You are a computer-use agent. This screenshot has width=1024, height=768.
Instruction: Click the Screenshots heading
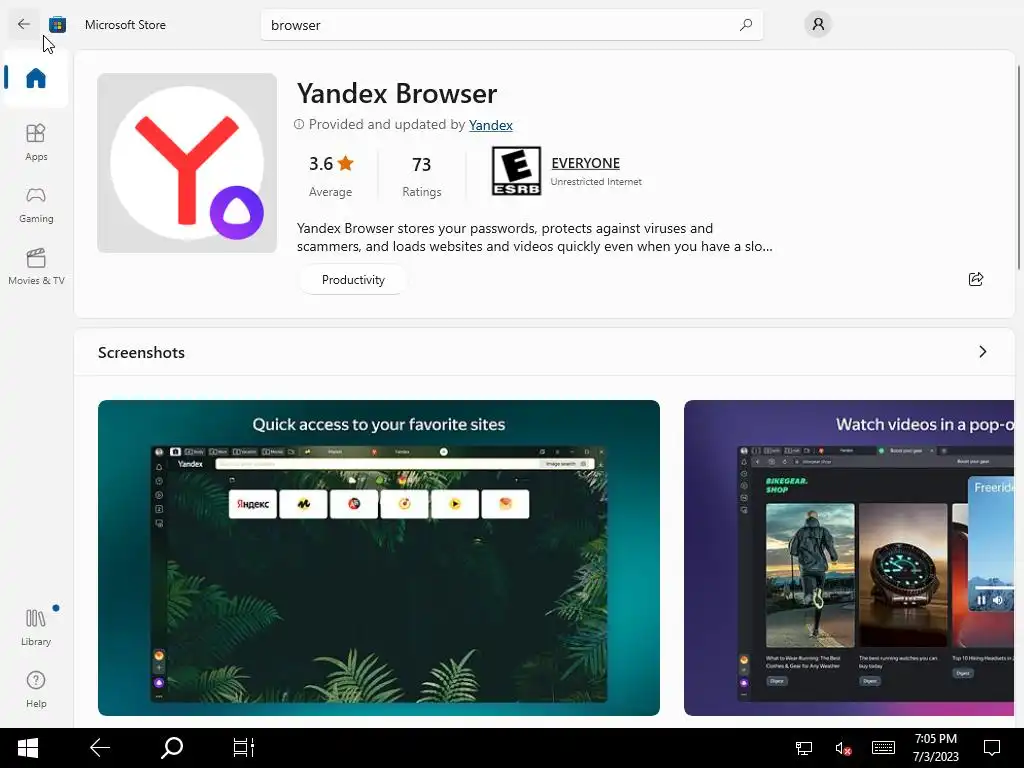(x=141, y=353)
